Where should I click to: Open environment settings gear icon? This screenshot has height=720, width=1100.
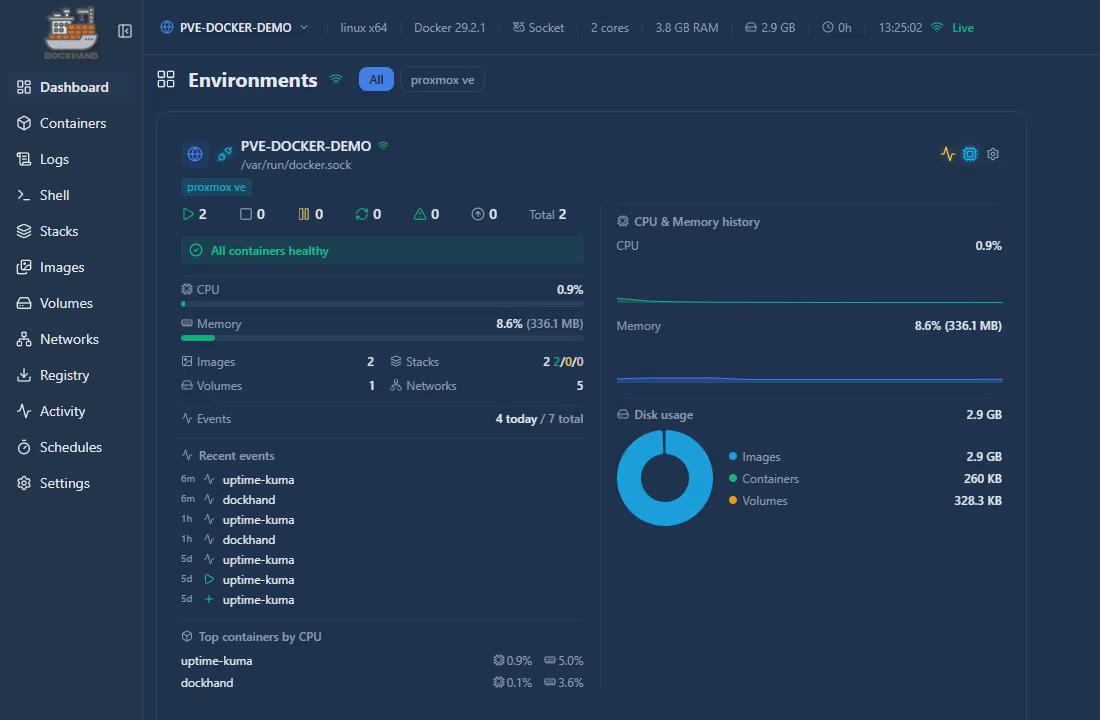point(993,154)
